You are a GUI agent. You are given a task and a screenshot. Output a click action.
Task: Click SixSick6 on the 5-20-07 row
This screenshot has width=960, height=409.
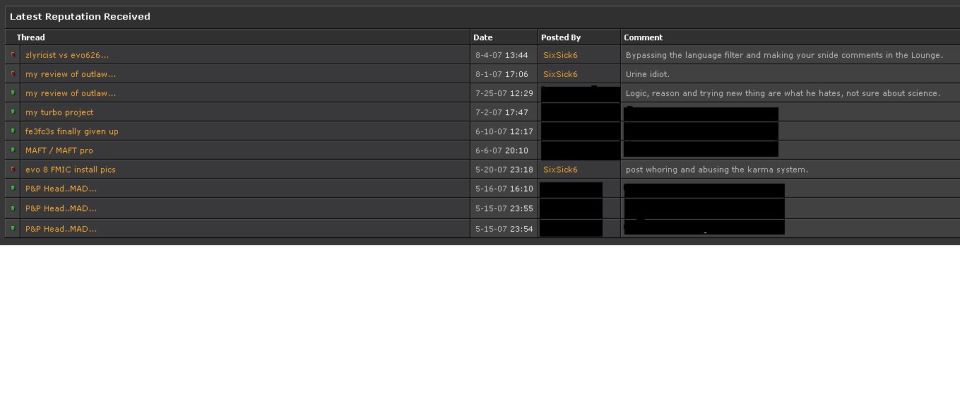pyautogui.click(x=560, y=170)
